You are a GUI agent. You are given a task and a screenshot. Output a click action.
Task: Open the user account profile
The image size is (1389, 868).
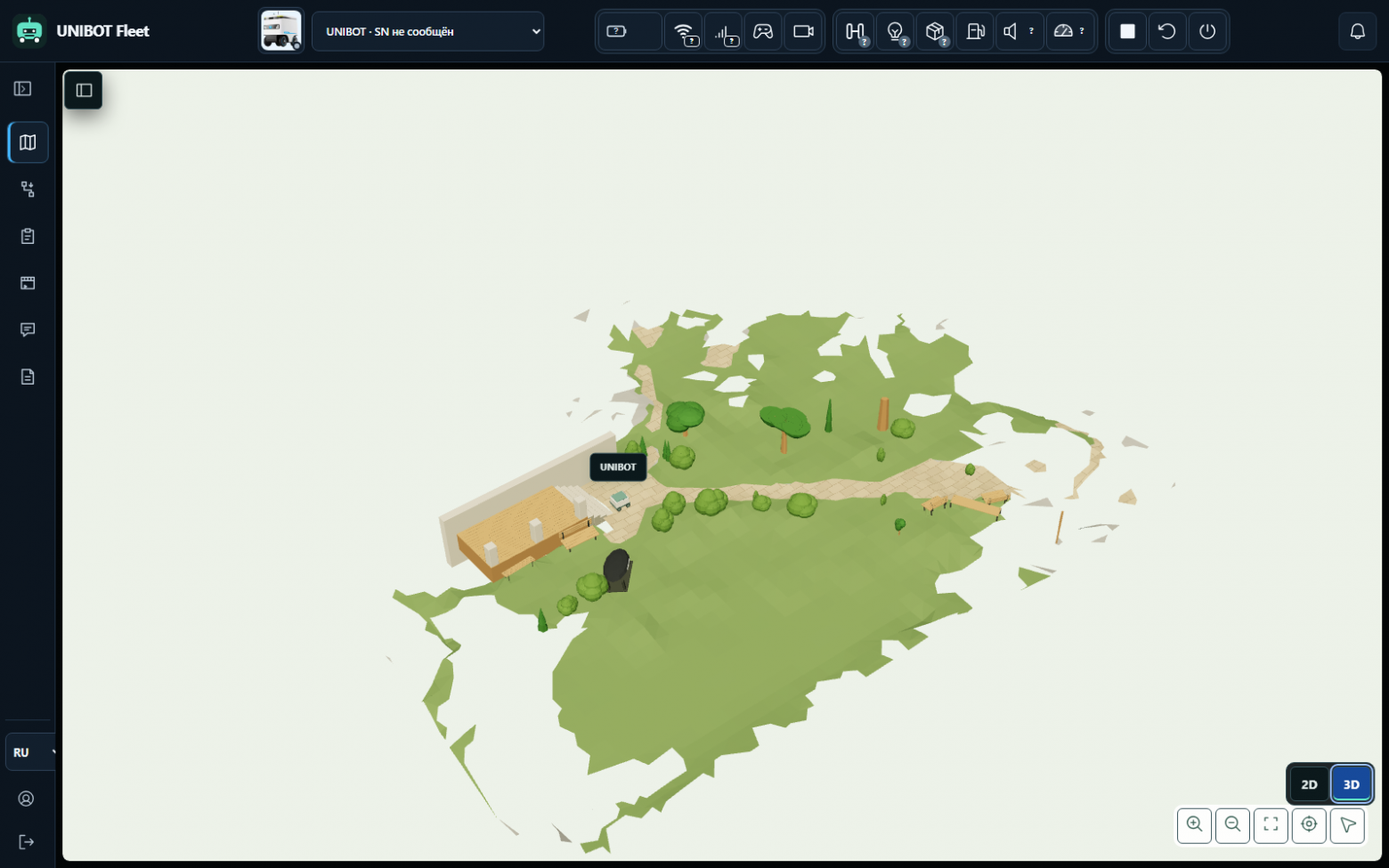(27, 799)
